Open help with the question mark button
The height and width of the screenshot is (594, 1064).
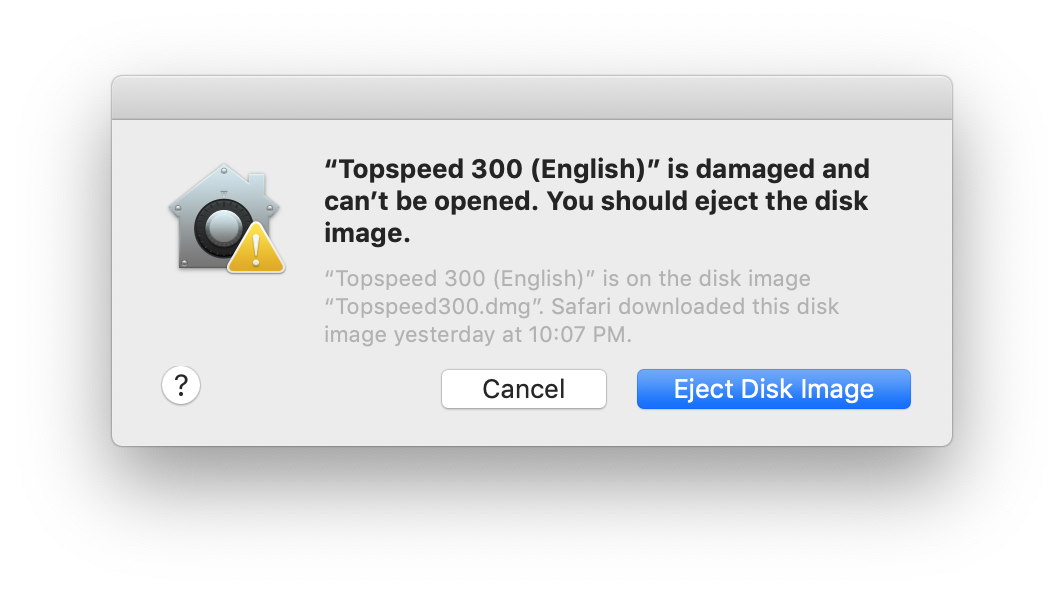click(x=181, y=385)
